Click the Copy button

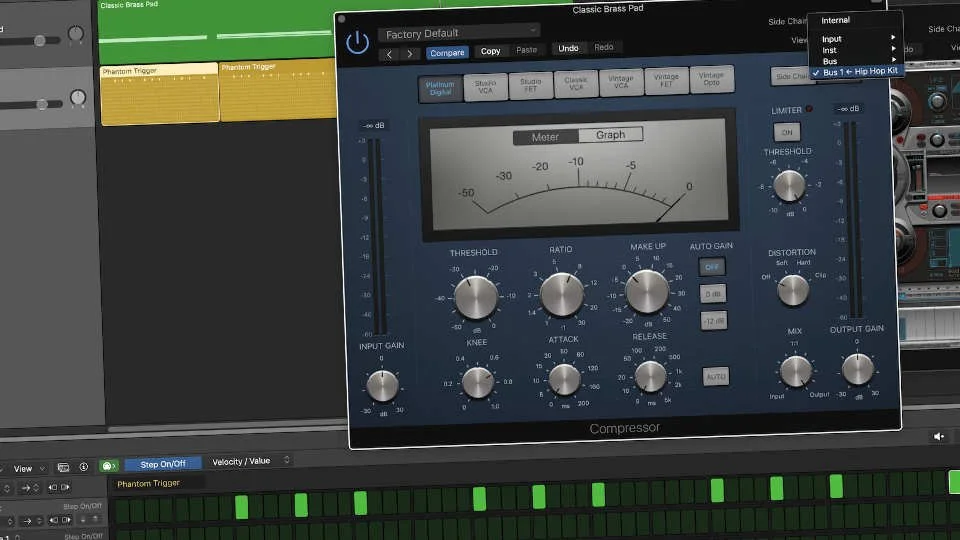490,51
